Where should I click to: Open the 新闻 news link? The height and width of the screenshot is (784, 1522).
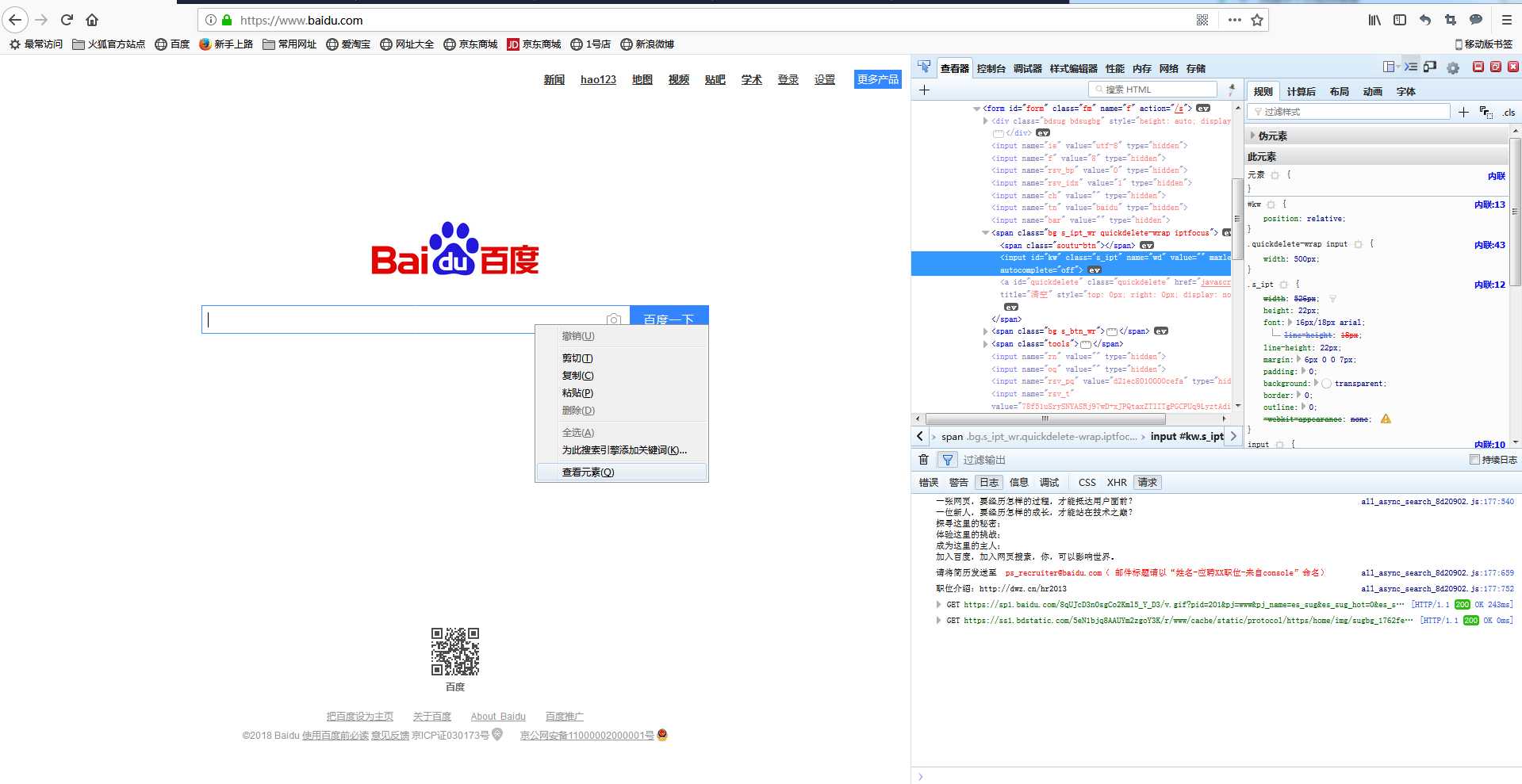pyautogui.click(x=554, y=79)
